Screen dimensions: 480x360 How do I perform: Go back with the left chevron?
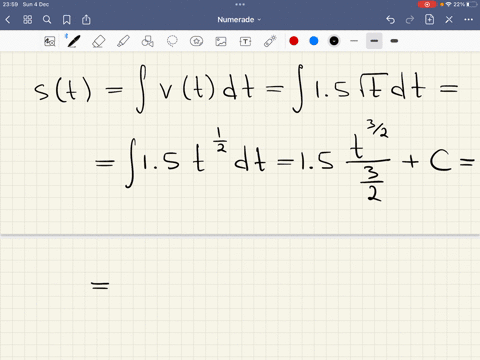tap(8, 20)
